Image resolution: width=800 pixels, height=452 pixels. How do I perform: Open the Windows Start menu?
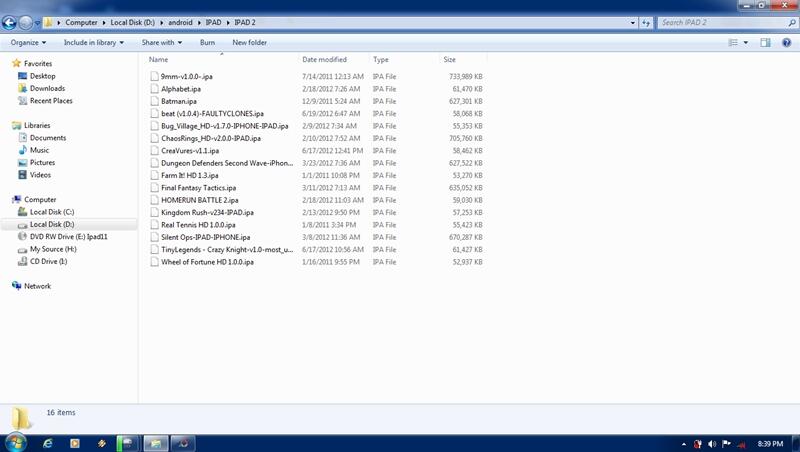pyautogui.click(x=15, y=442)
